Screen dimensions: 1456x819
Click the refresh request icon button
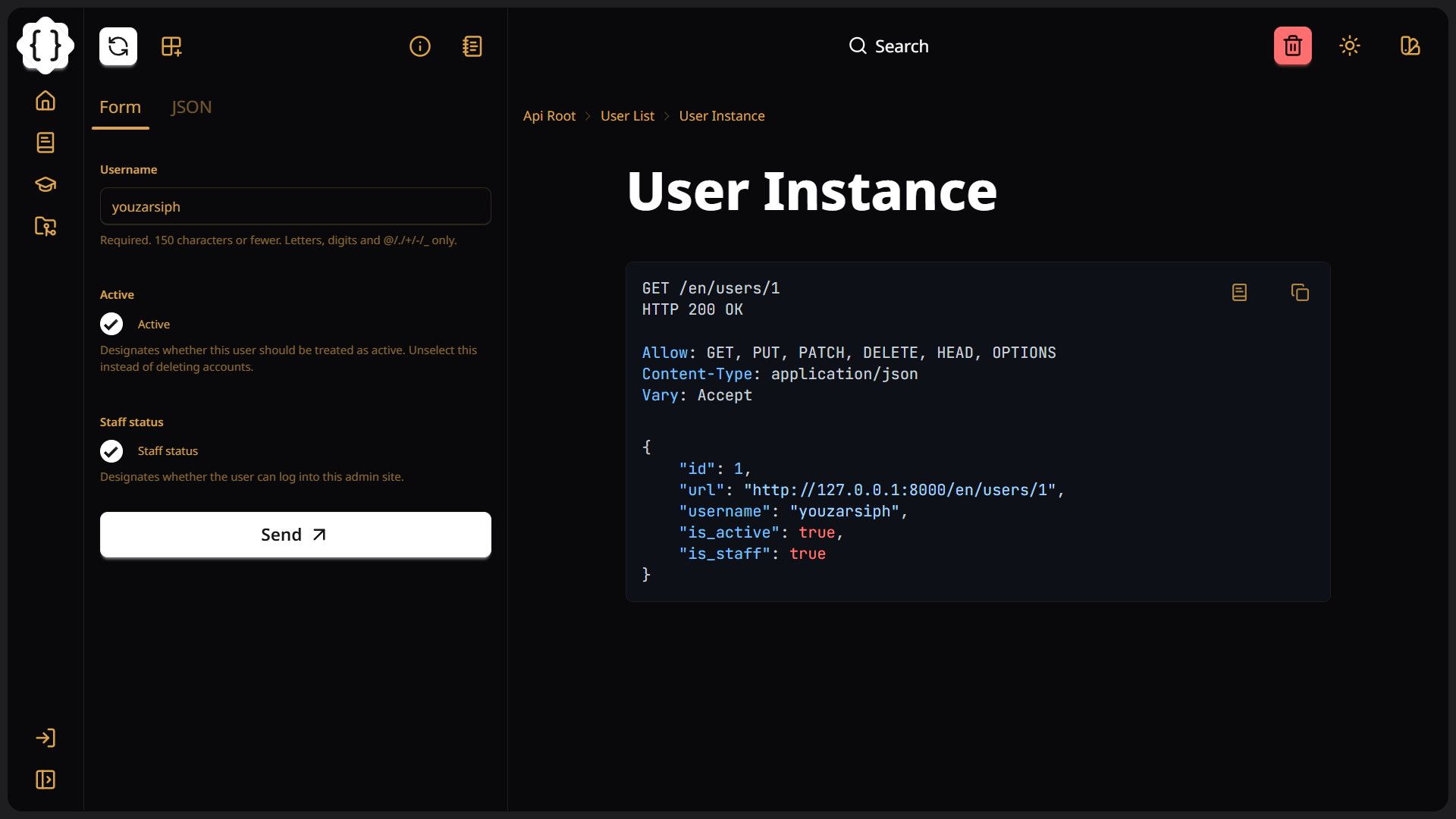point(118,46)
